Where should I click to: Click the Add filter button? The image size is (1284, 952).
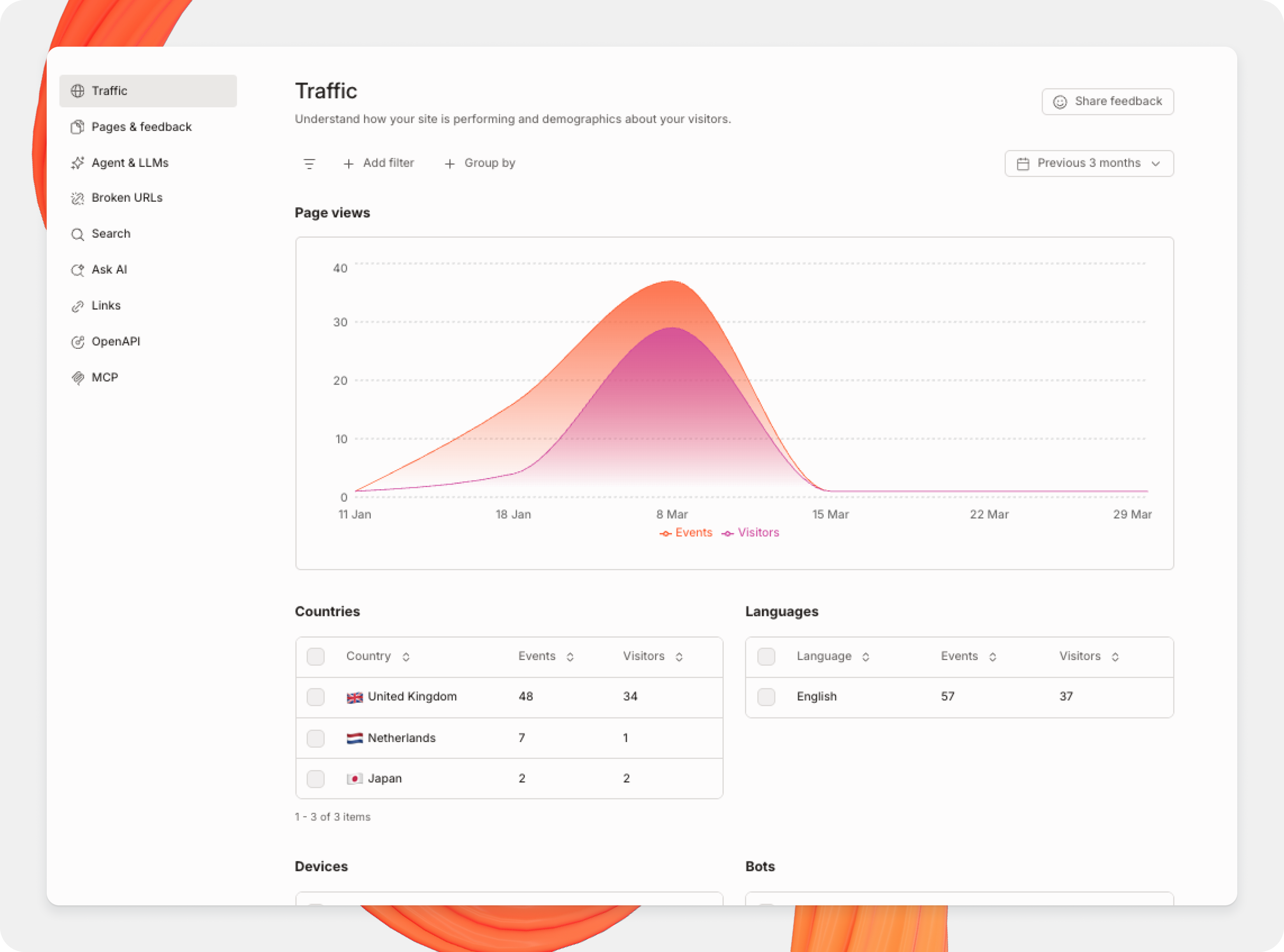coord(379,163)
